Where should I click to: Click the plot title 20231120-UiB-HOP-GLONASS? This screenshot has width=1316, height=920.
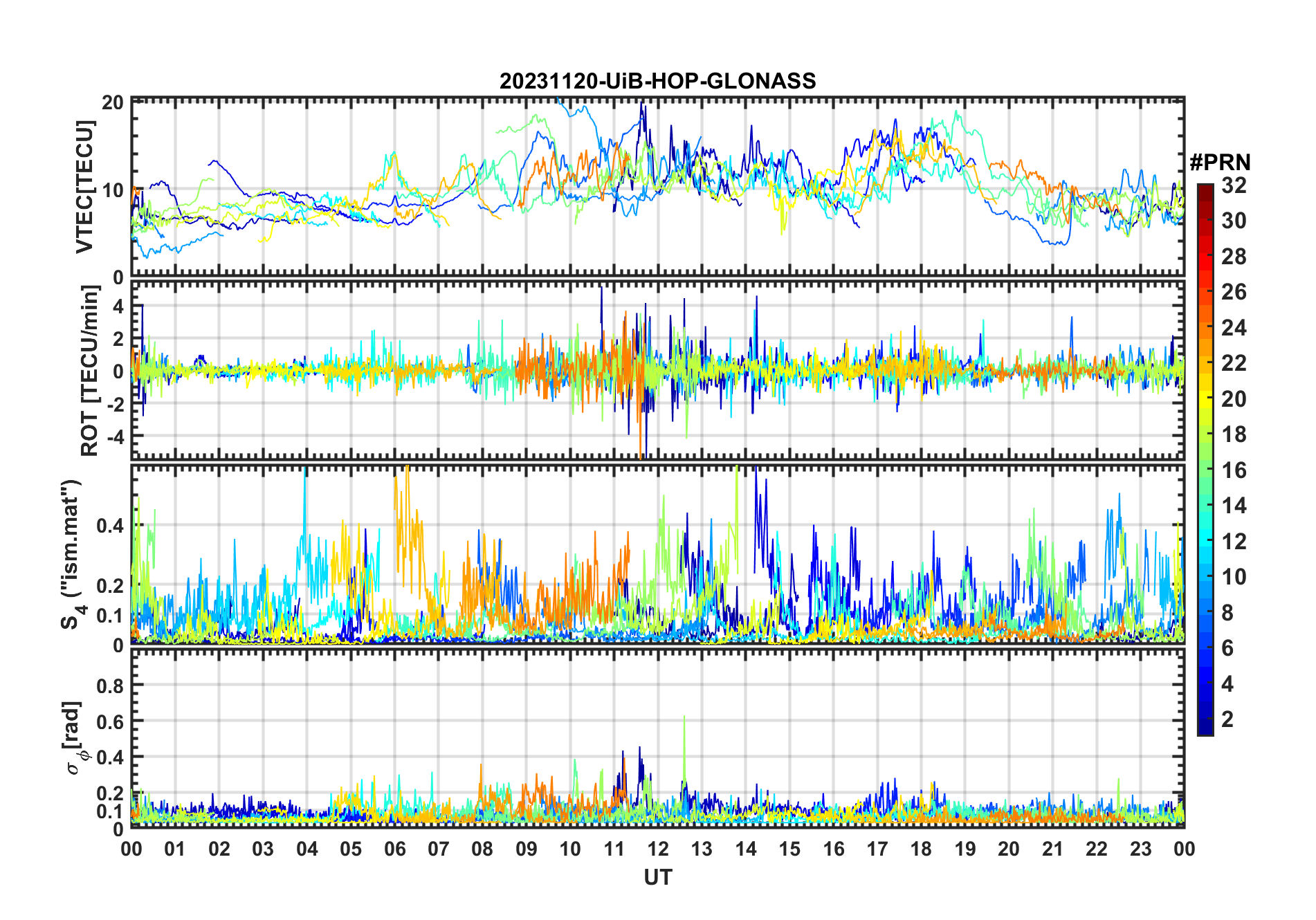tap(657, 81)
